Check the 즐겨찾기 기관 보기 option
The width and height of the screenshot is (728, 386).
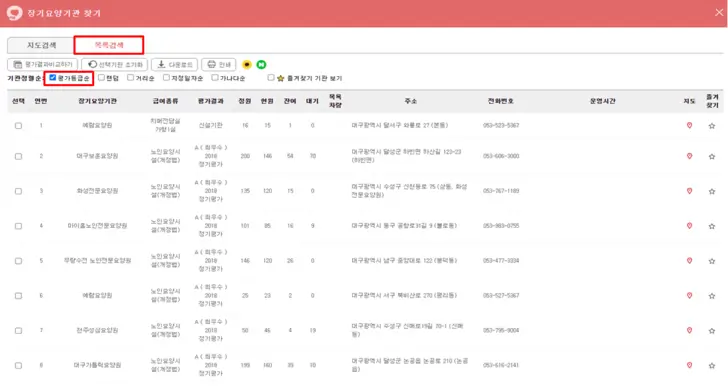coord(271,78)
